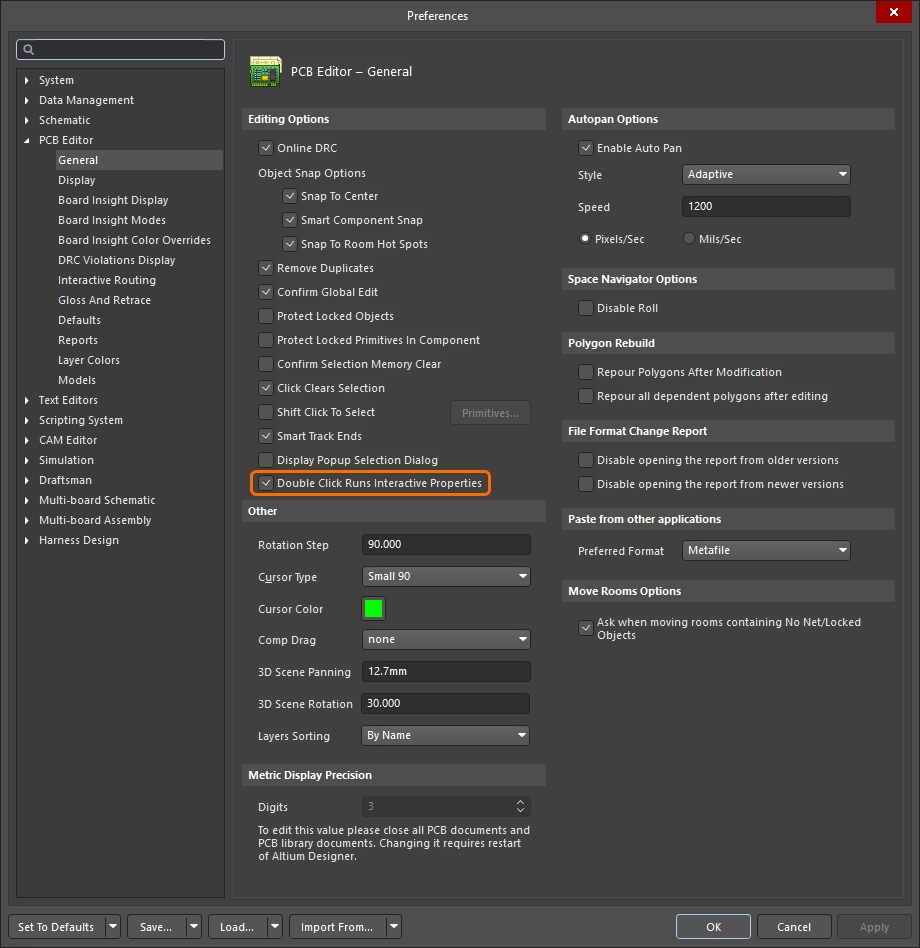Click the PCB Editor General page icon
This screenshot has height=948, width=920.
(266, 72)
